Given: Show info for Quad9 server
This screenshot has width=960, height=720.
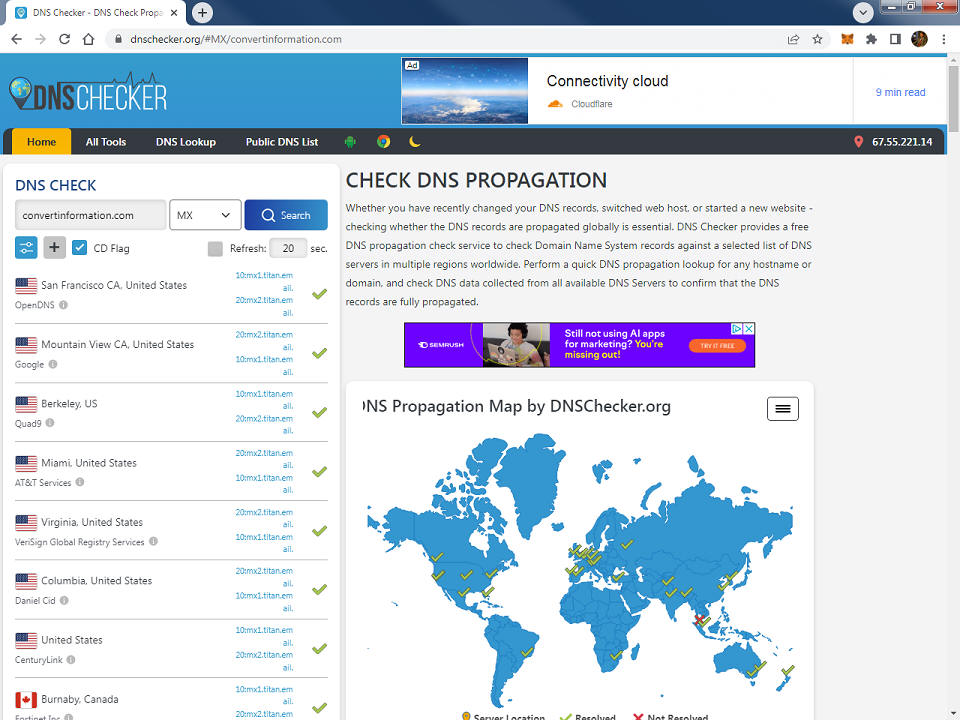Looking at the screenshot, I should click(50, 423).
